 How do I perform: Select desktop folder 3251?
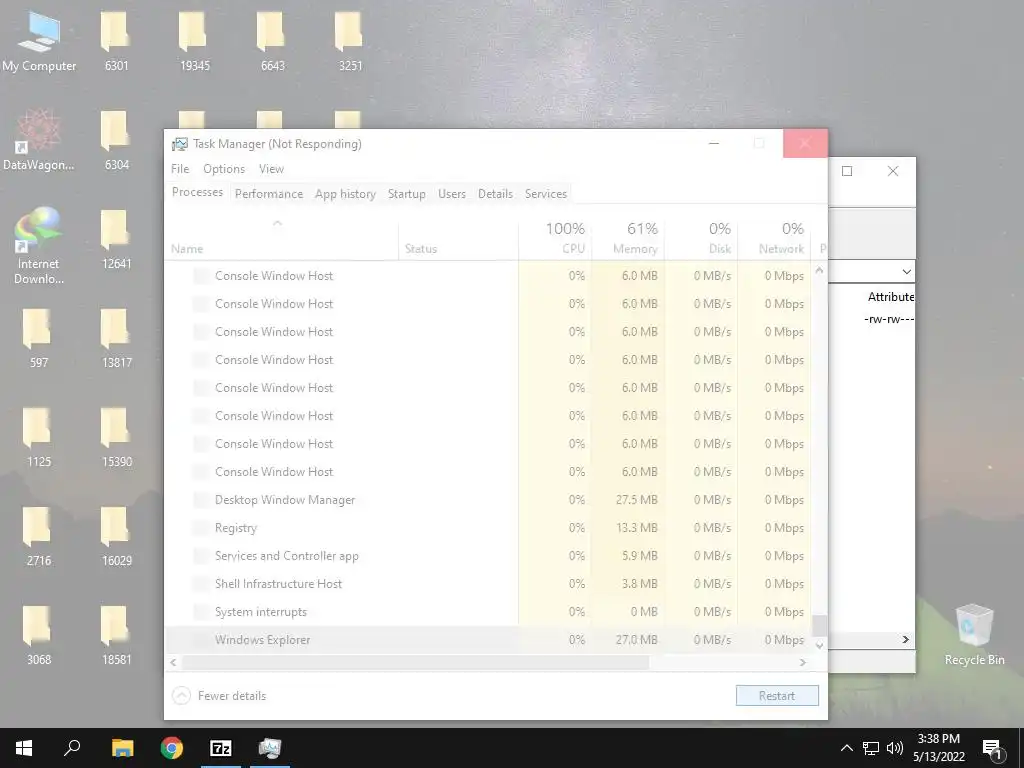coord(350,42)
